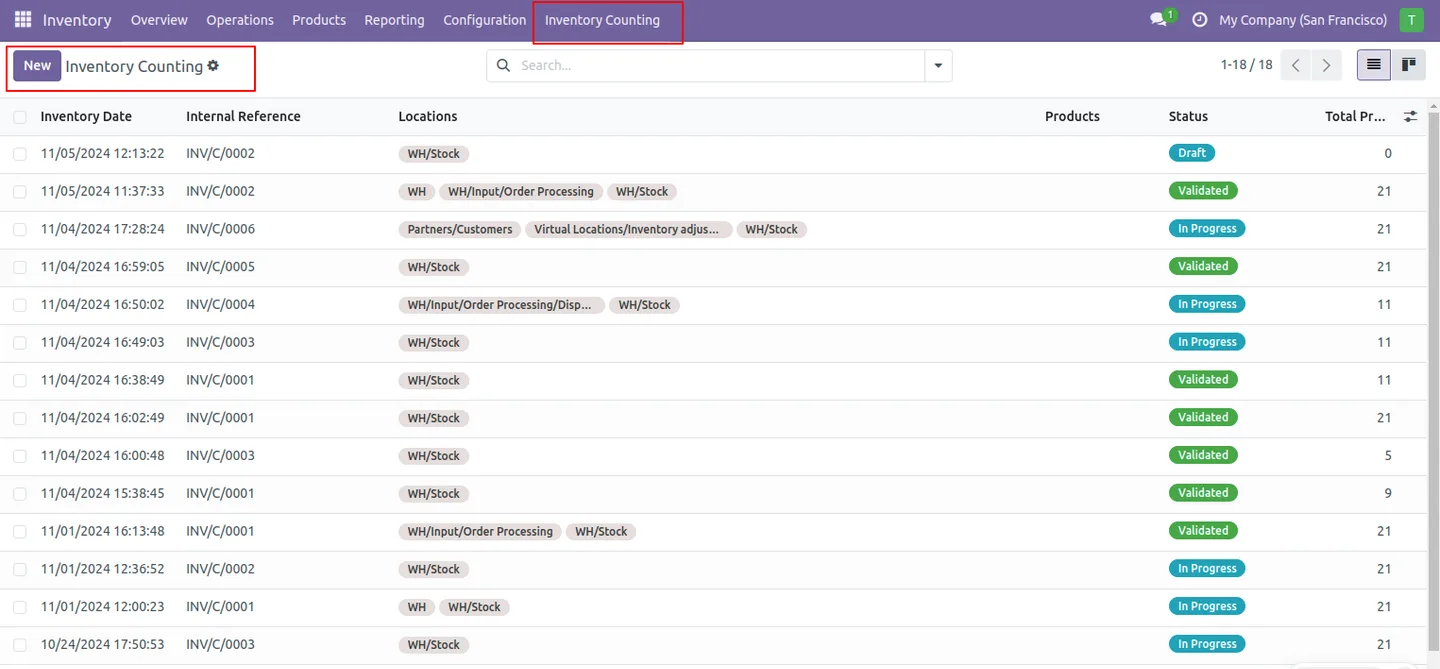This screenshot has width=1440, height=669.
Task: Click Virtual Locations/Inventory adjus... tag
Action: (628, 230)
